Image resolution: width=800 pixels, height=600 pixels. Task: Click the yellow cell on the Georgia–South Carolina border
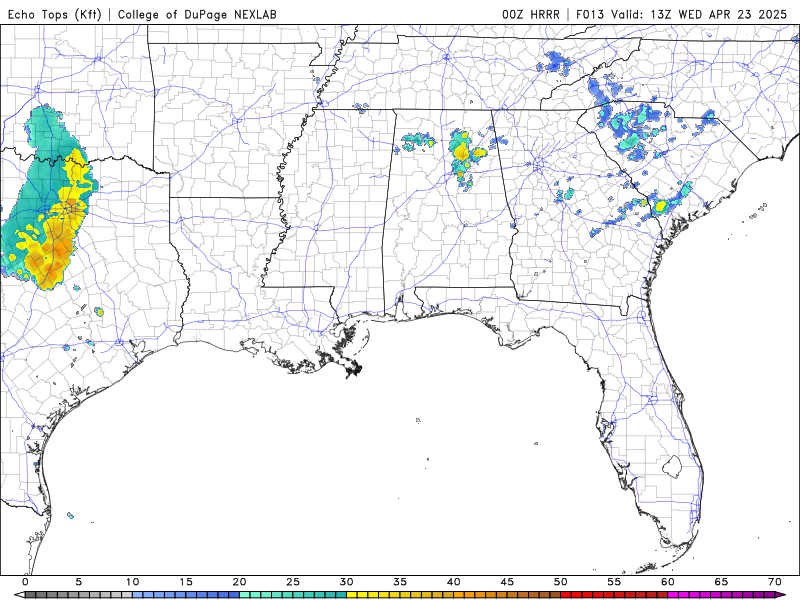[x=661, y=206]
